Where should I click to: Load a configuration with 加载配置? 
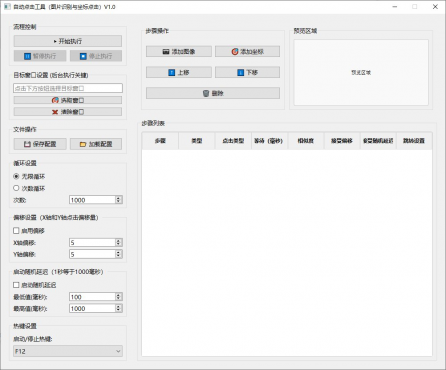pos(96,144)
